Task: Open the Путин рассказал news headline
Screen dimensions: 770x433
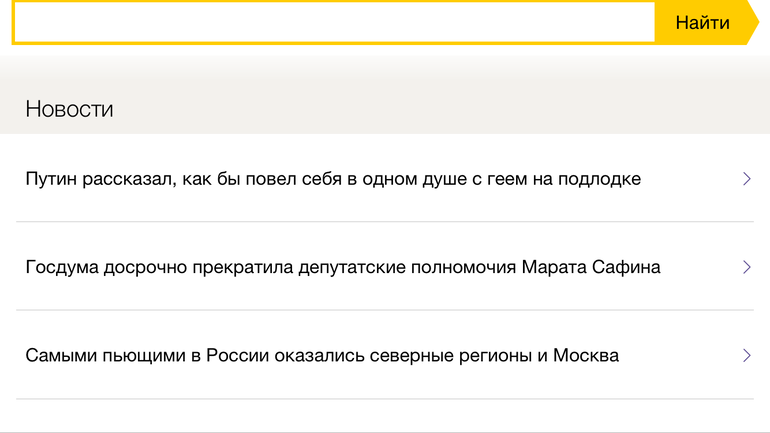Action: click(333, 179)
